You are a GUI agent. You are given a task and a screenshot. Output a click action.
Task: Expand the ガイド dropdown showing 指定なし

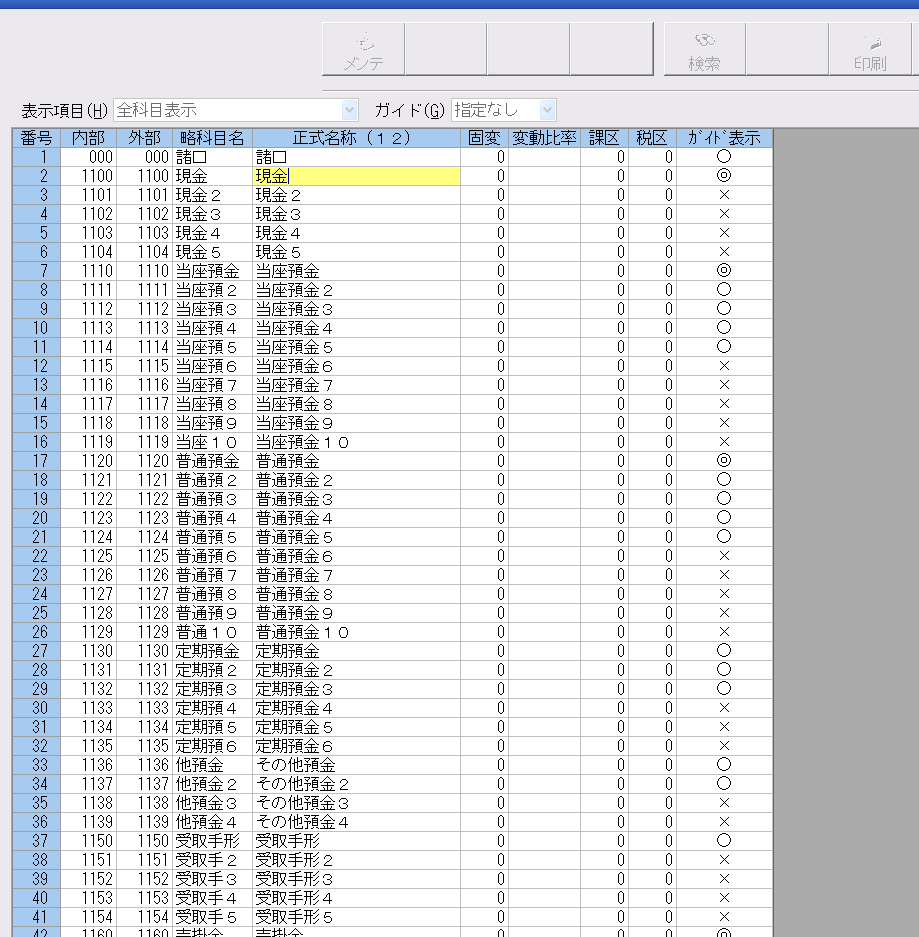(504, 110)
